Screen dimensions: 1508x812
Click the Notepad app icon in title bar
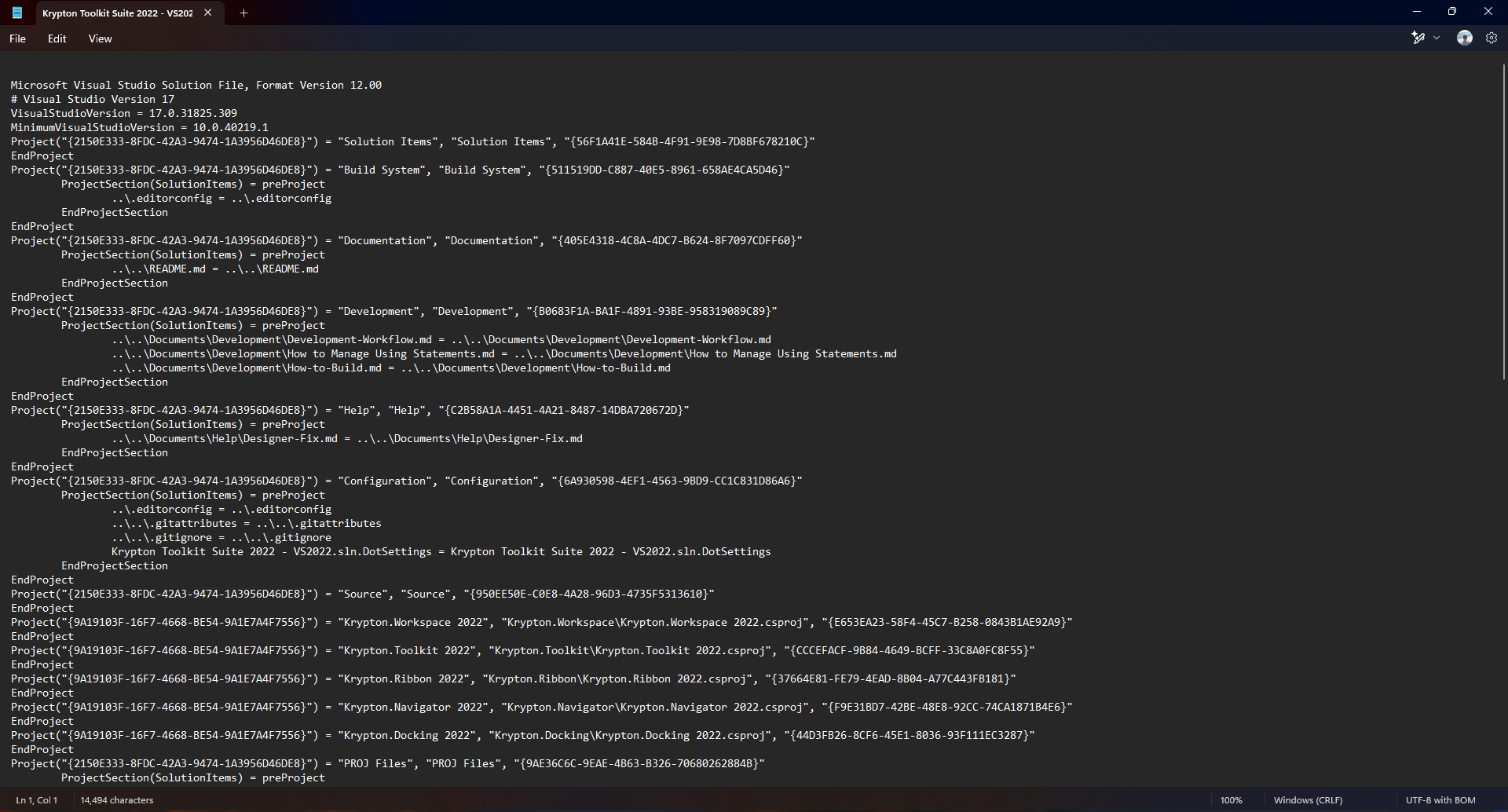pyautogui.click(x=17, y=13)
